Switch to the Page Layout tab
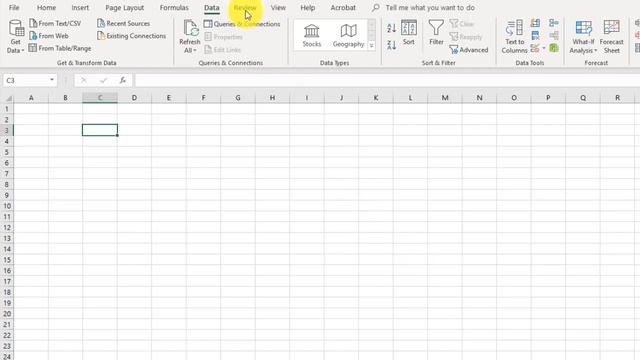Screen dimensions: 640x360 tap(124, 7)
